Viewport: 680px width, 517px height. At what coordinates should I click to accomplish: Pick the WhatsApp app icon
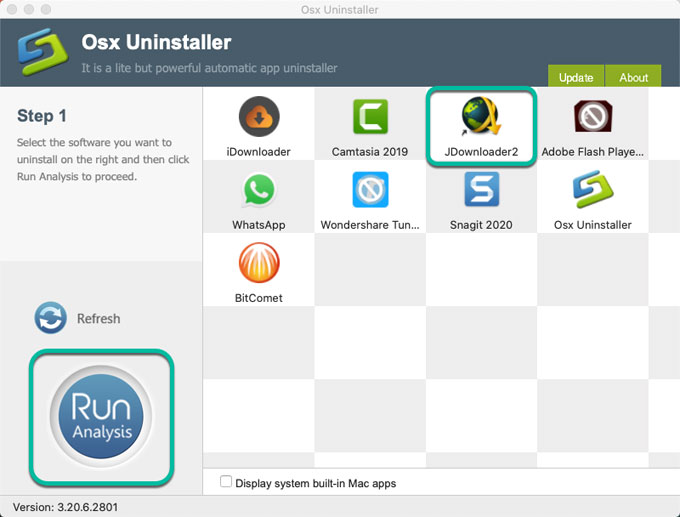coord(259,190)
